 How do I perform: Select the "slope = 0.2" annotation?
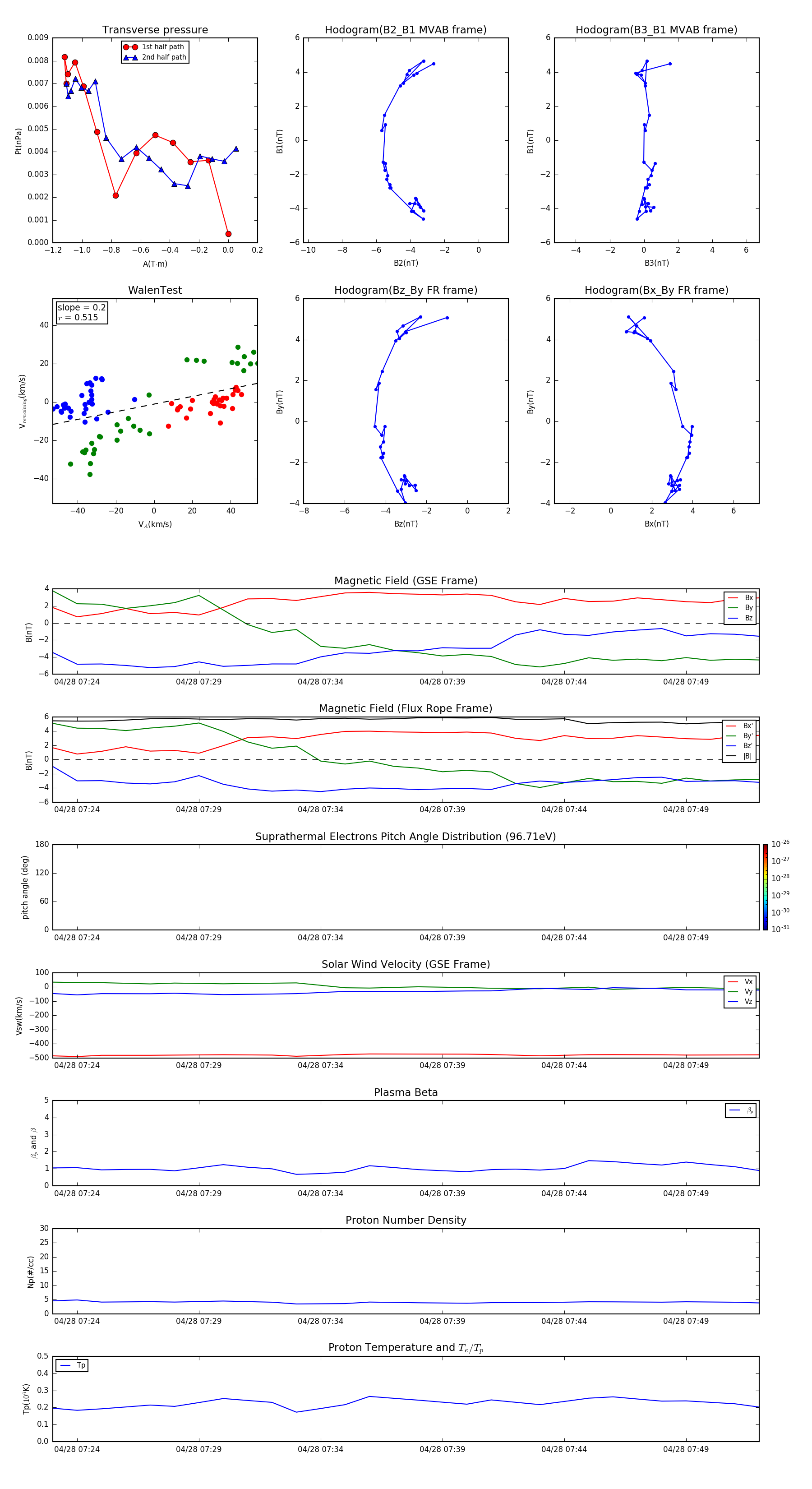82,308
